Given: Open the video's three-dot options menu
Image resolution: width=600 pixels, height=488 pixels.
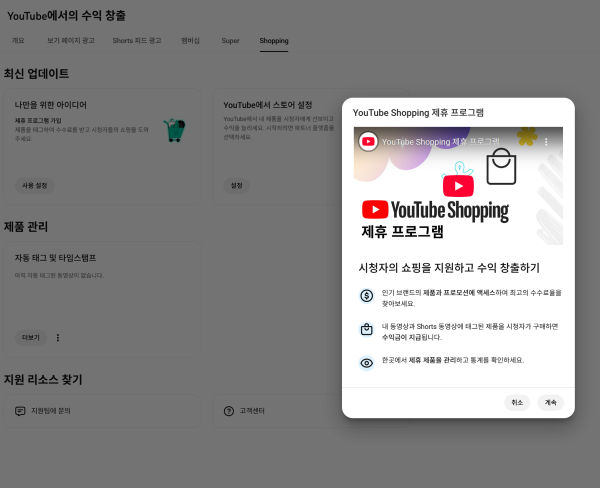Looking at the screenshot, I should pos(546,142).
